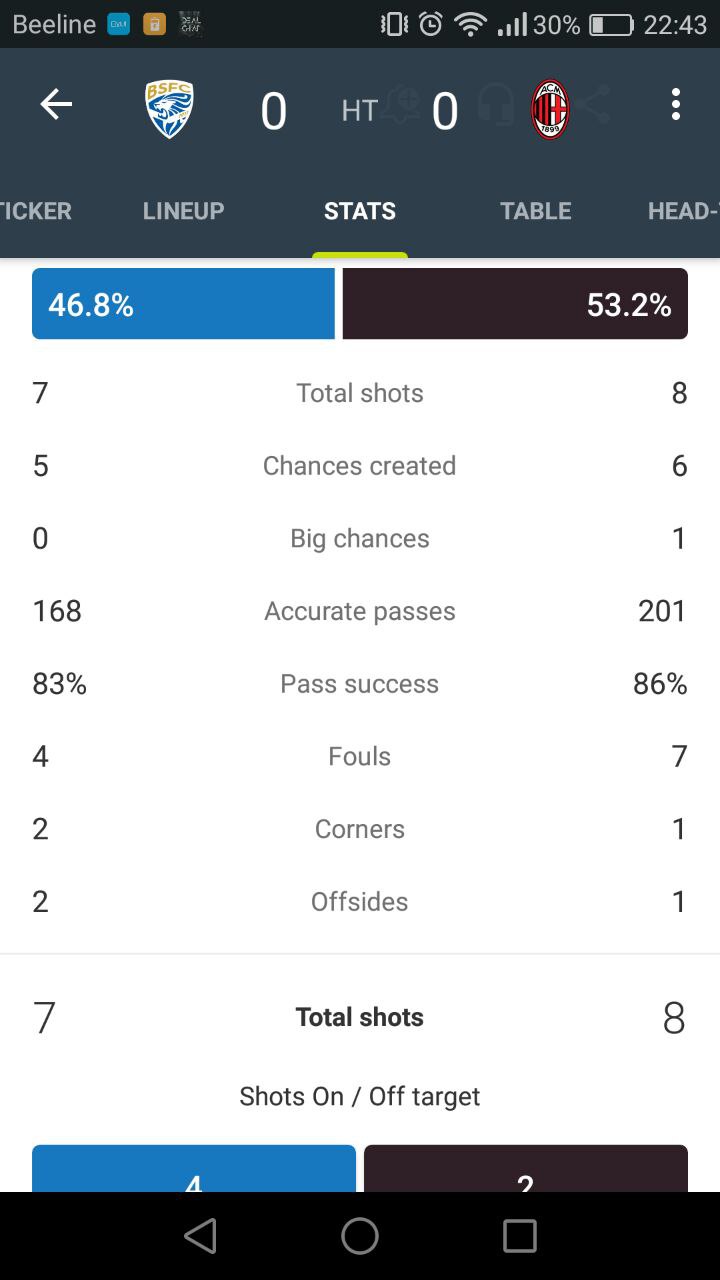Select the Stats tab
The image size is (720, 1280).
(360, 211)
